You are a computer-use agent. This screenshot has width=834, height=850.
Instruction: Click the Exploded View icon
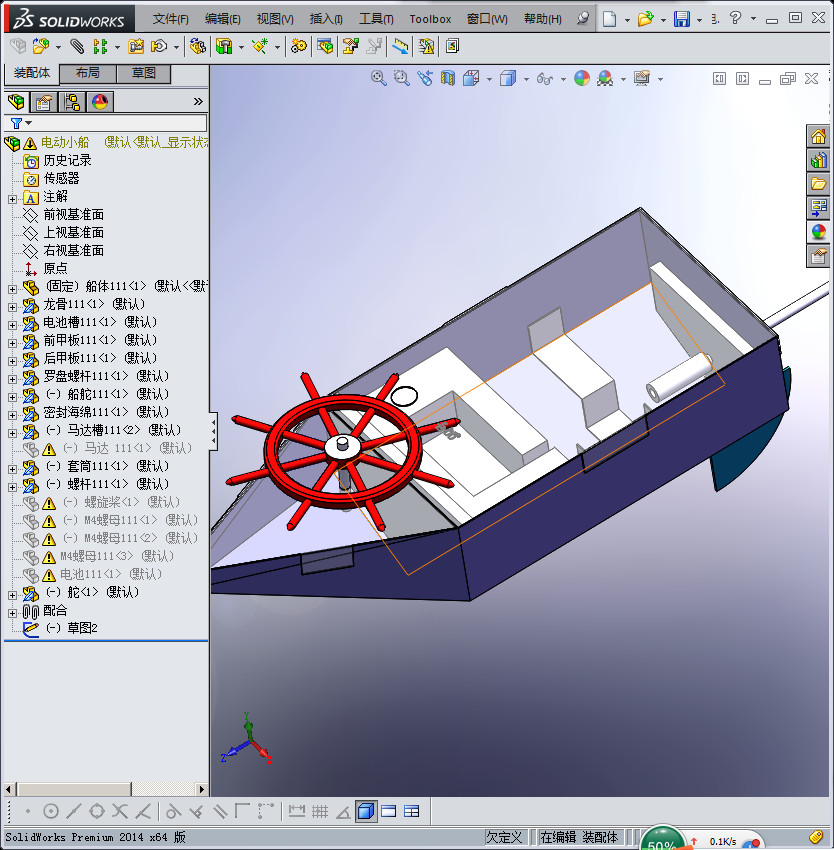tap(351, 47)
